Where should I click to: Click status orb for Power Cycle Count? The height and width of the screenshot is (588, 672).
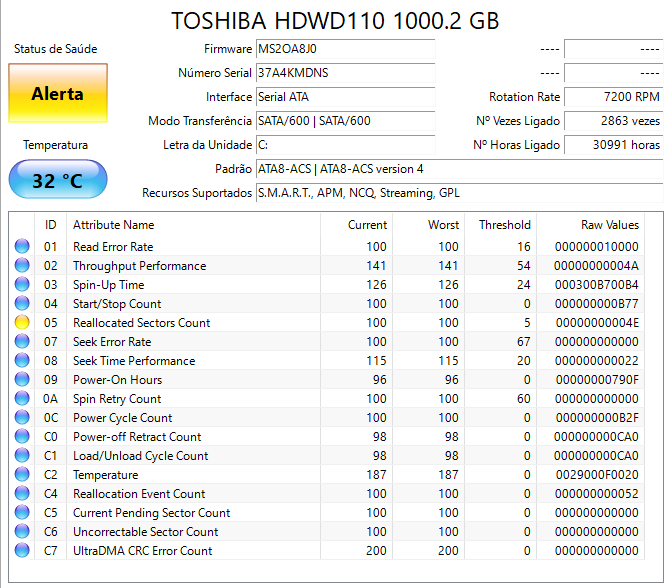[22, 417]
